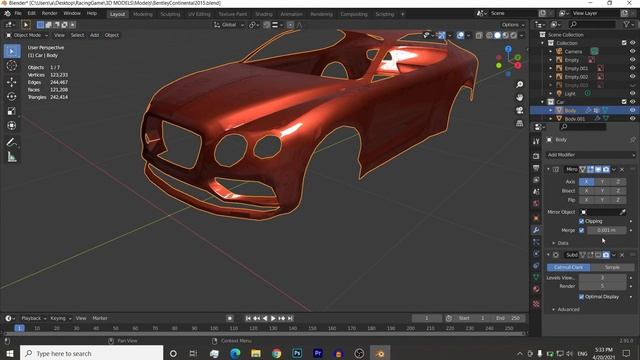Click the Merge distance 0.001 m field
The image size is (640, 360).
tap(607, 230)
